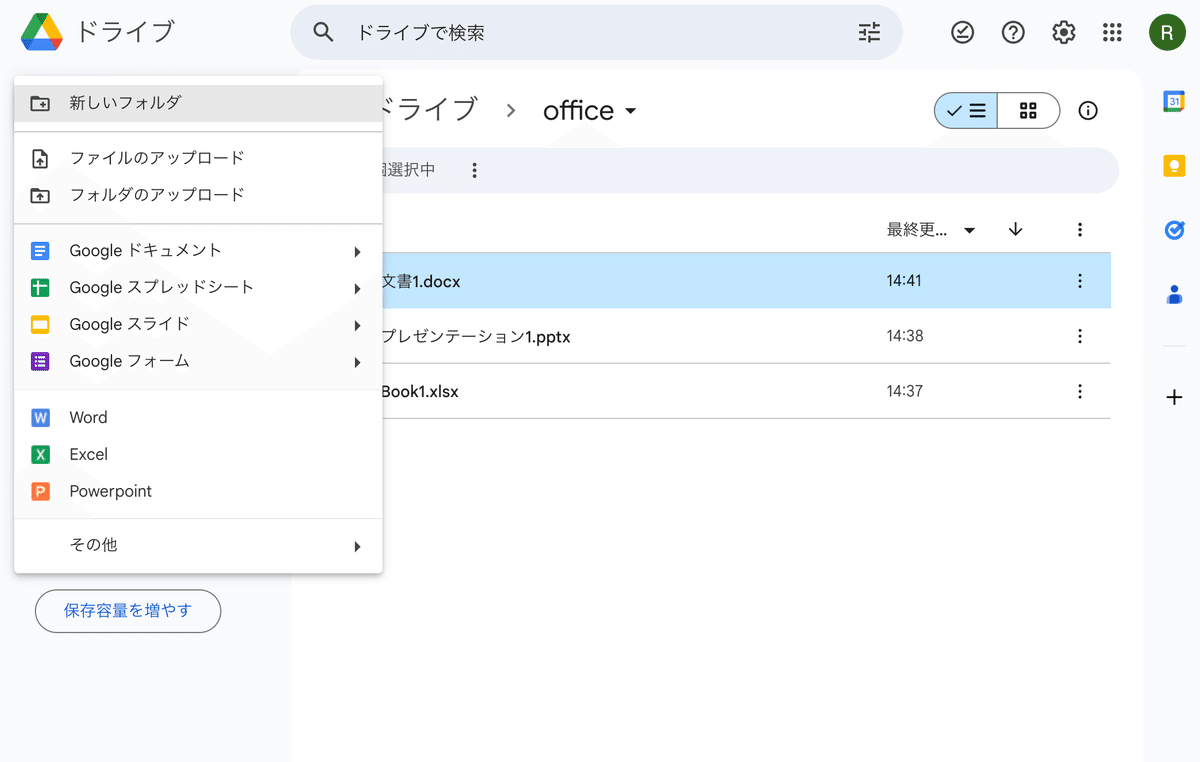This screenshot has height=762, width=1200.
Task: Switch to list layout view
Action: [966, 111]
